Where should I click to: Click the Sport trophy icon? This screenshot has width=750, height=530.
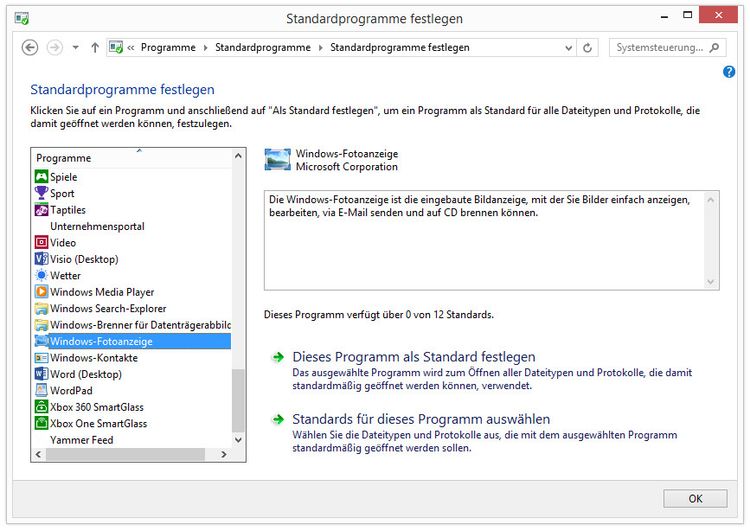click(x=42, y=193)
